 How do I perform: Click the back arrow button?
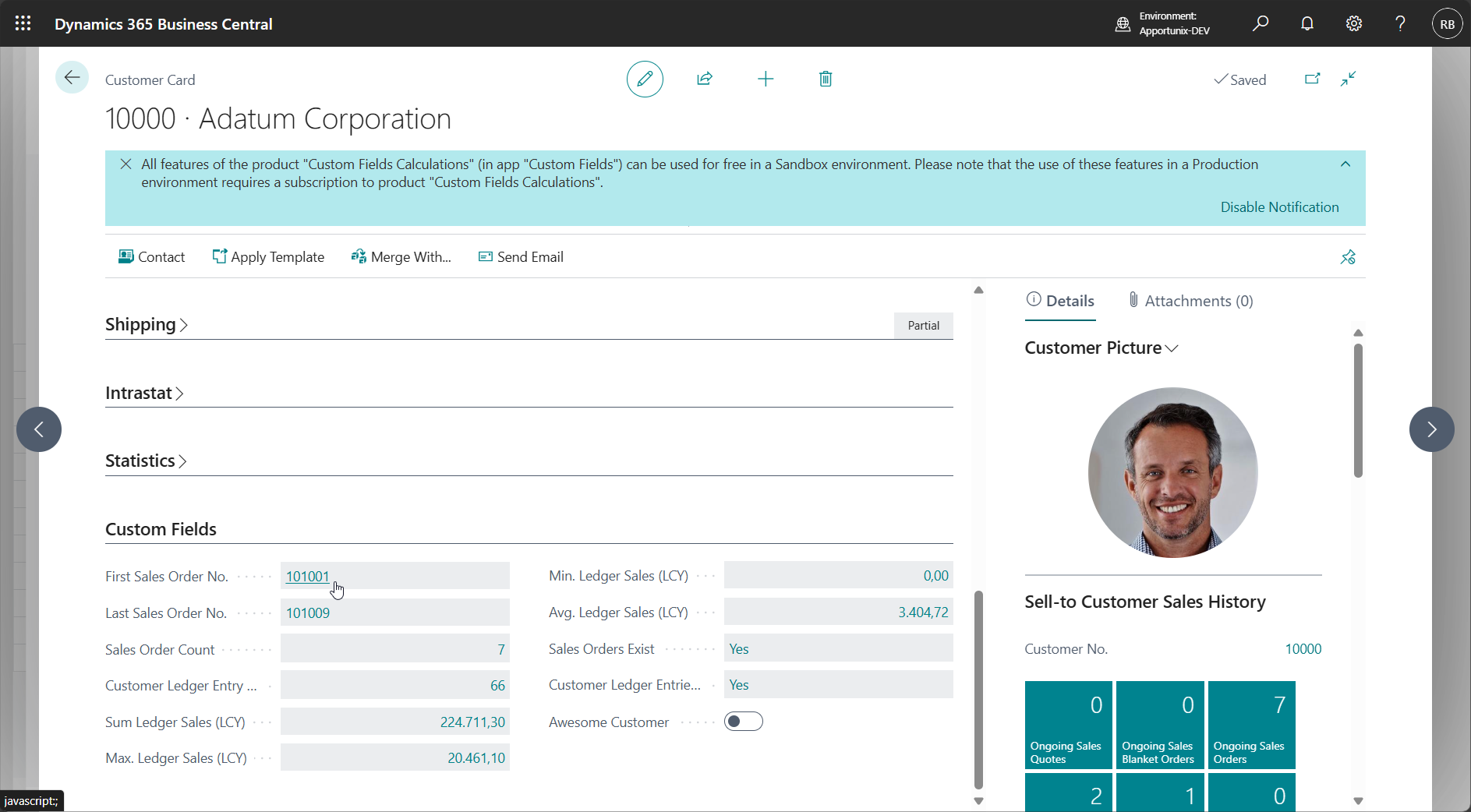click(x=72, y=77)
